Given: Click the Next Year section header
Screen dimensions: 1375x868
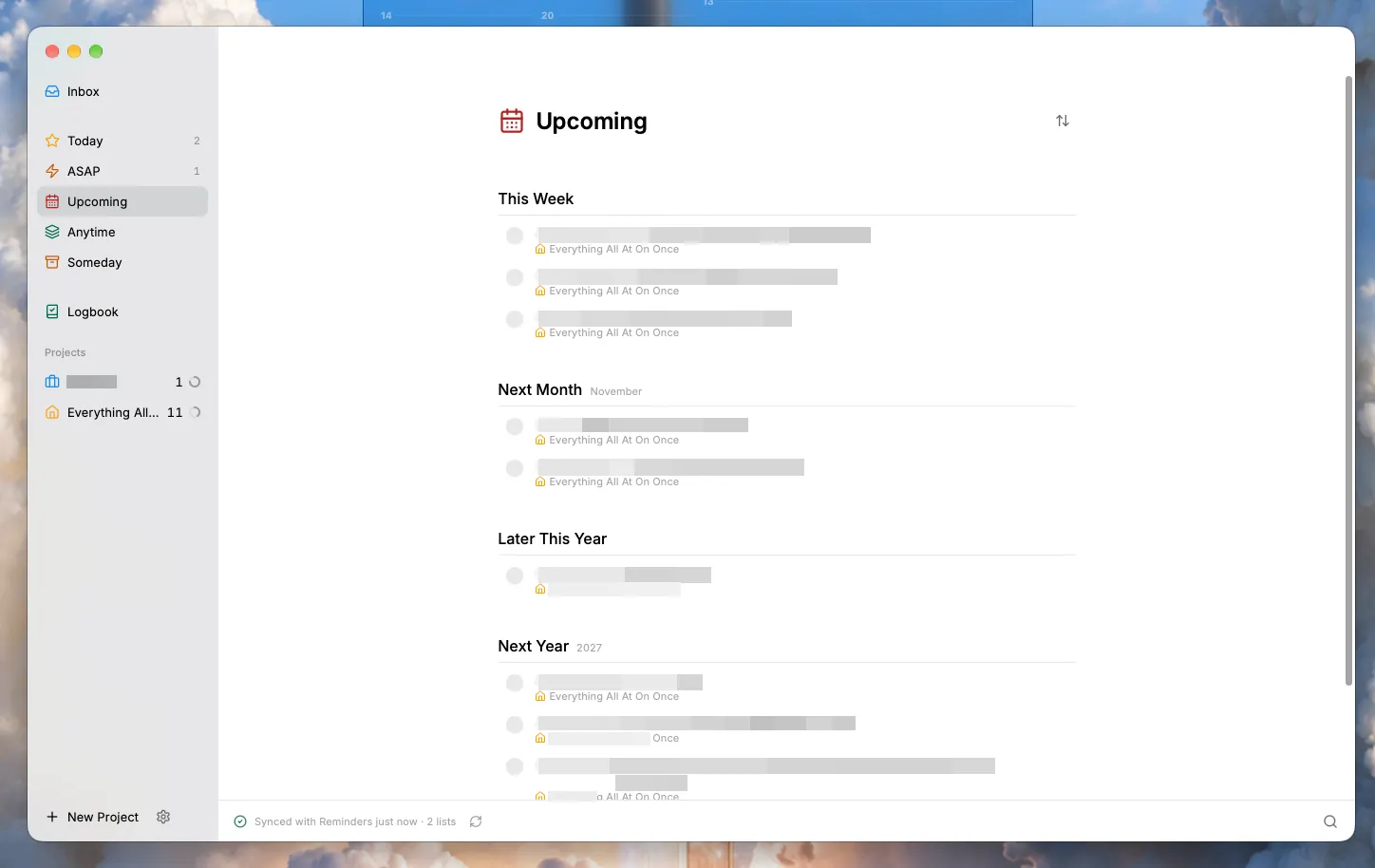Looking at the screenshot, I should 533,646.
